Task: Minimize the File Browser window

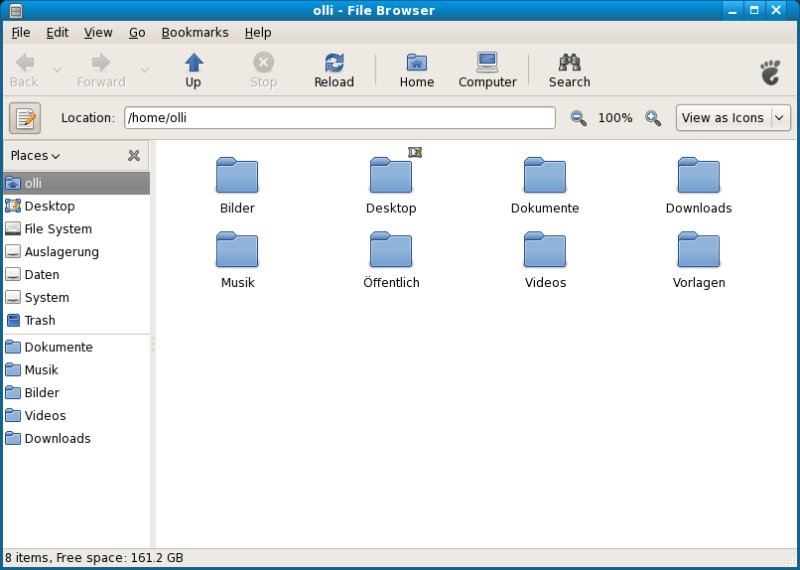Action: pyautogui.click(x=733, y=10)
